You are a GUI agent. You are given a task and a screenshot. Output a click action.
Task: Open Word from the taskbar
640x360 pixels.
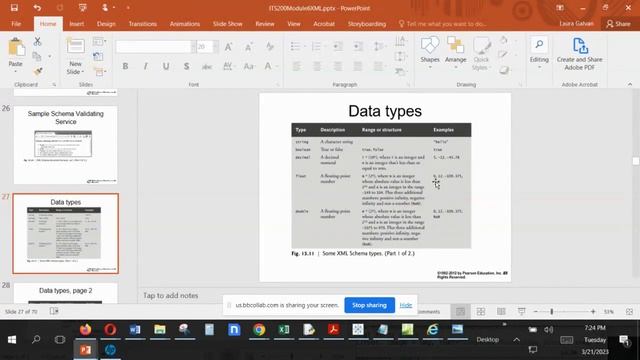pos(135,330)
